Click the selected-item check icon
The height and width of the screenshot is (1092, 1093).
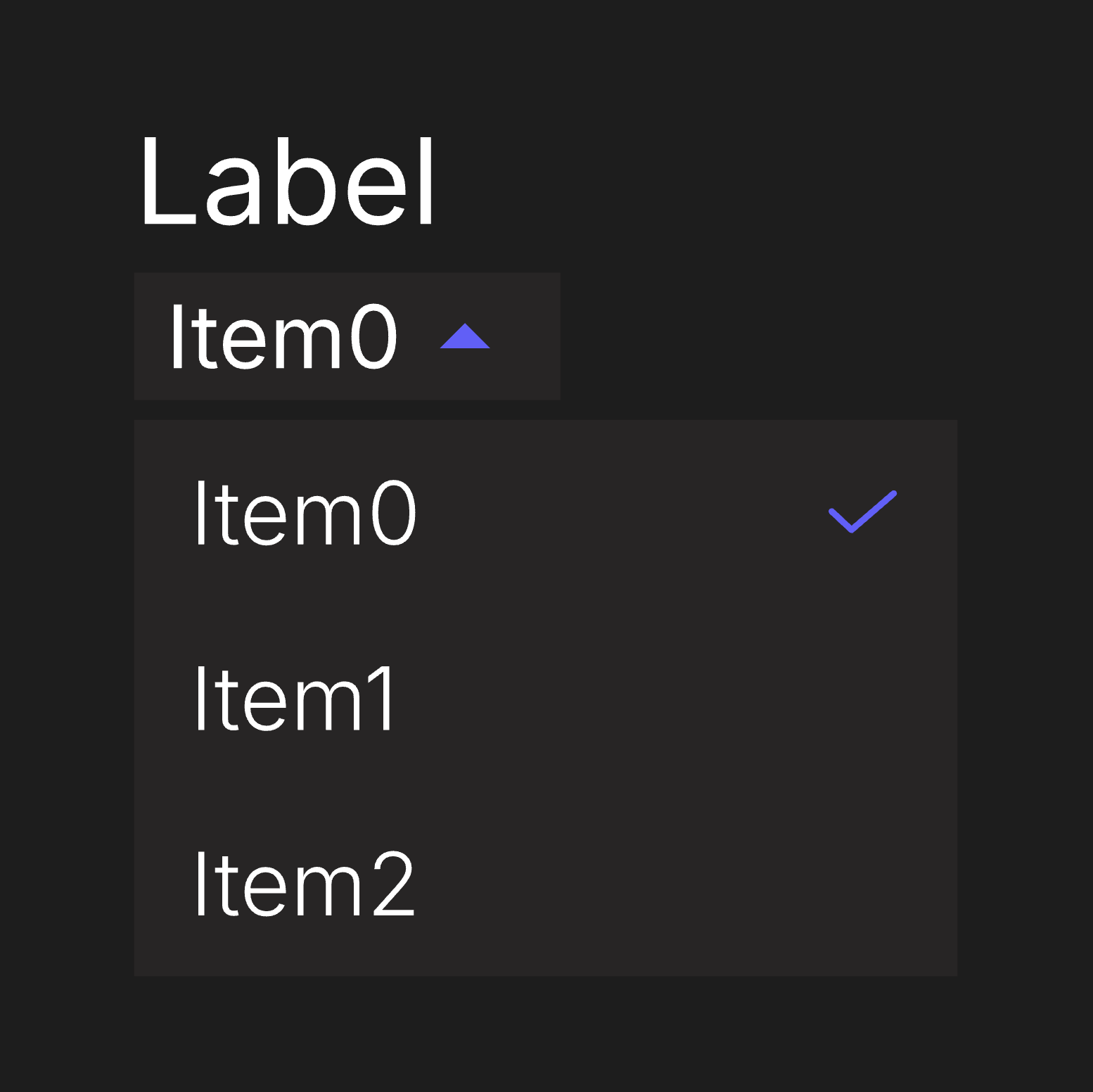[862, 512]
